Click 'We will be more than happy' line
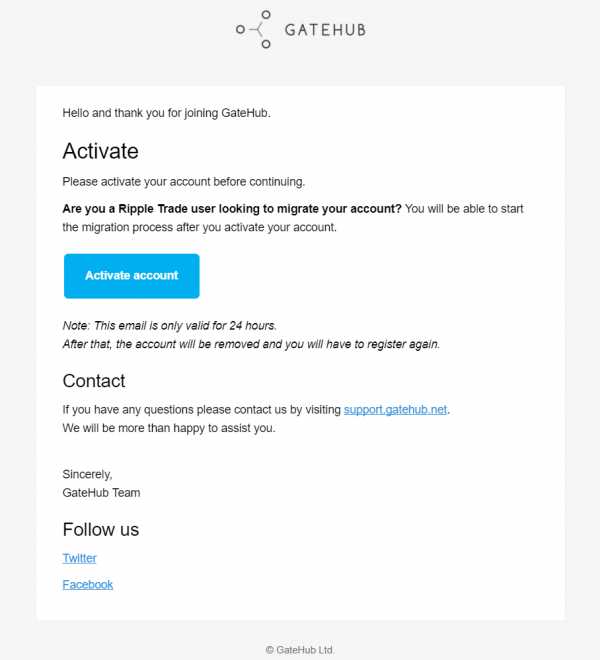 click(168, 428)
